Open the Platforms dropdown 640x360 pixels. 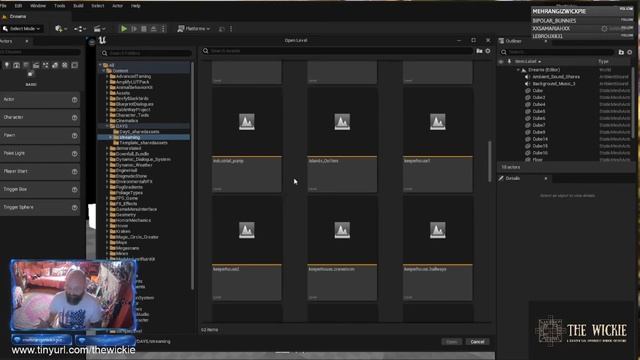193,29
